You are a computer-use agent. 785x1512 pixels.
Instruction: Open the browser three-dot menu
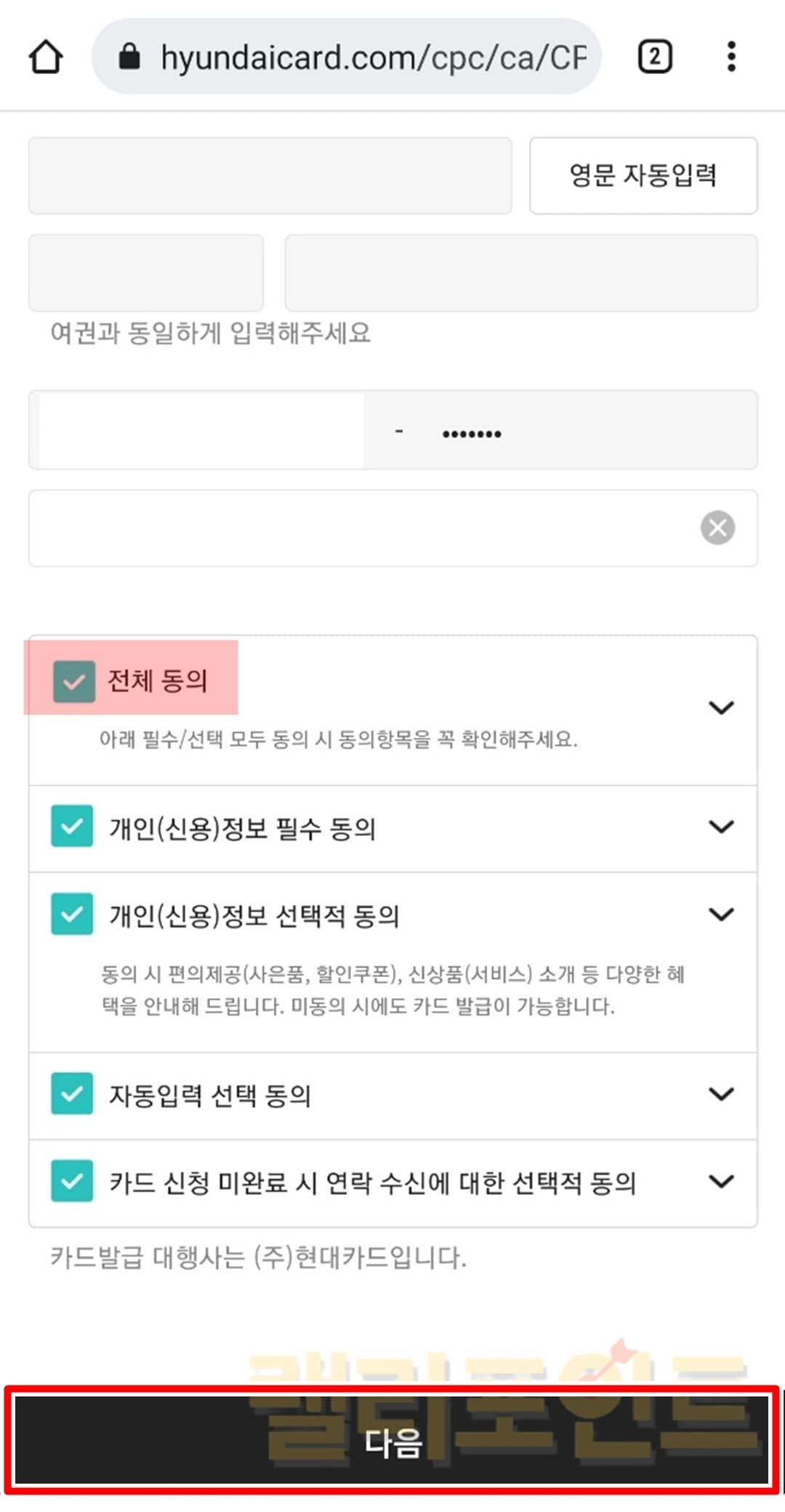[731, 57]
